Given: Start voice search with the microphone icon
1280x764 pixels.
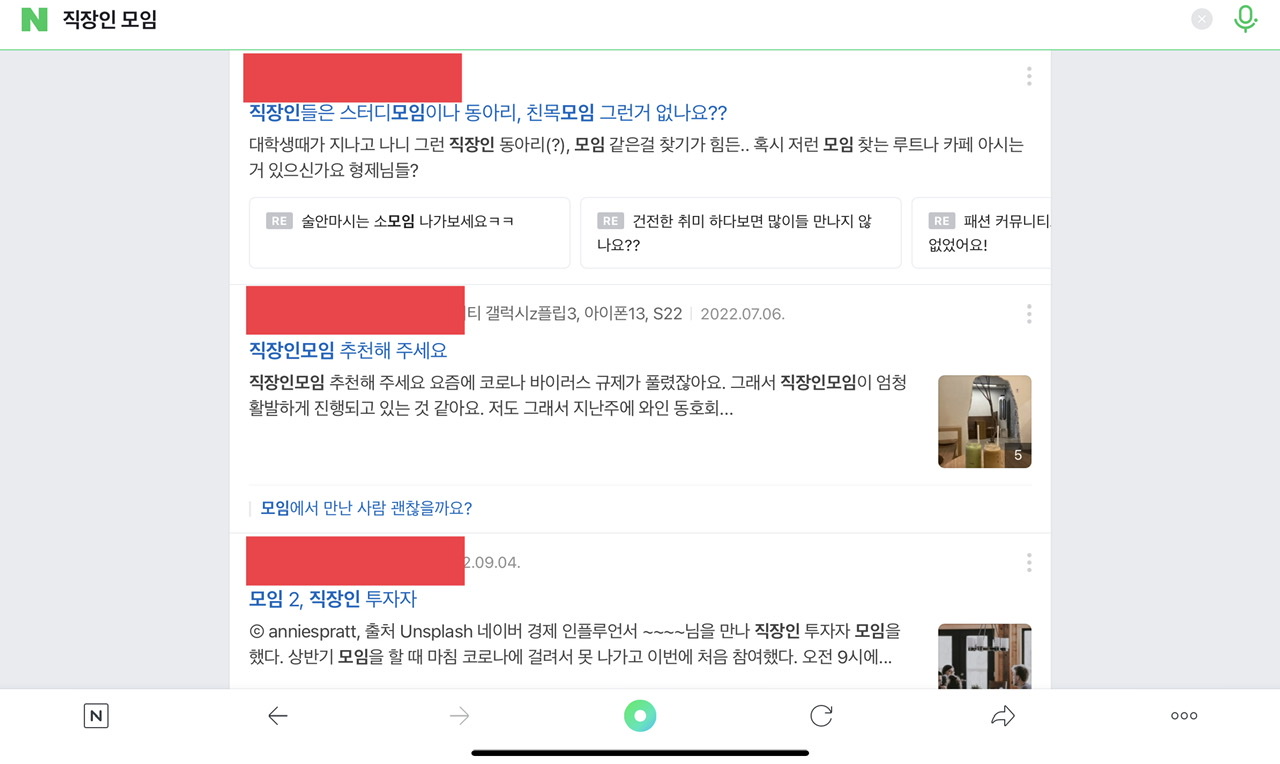Looking at the screenshot, I should [1245, 19].
